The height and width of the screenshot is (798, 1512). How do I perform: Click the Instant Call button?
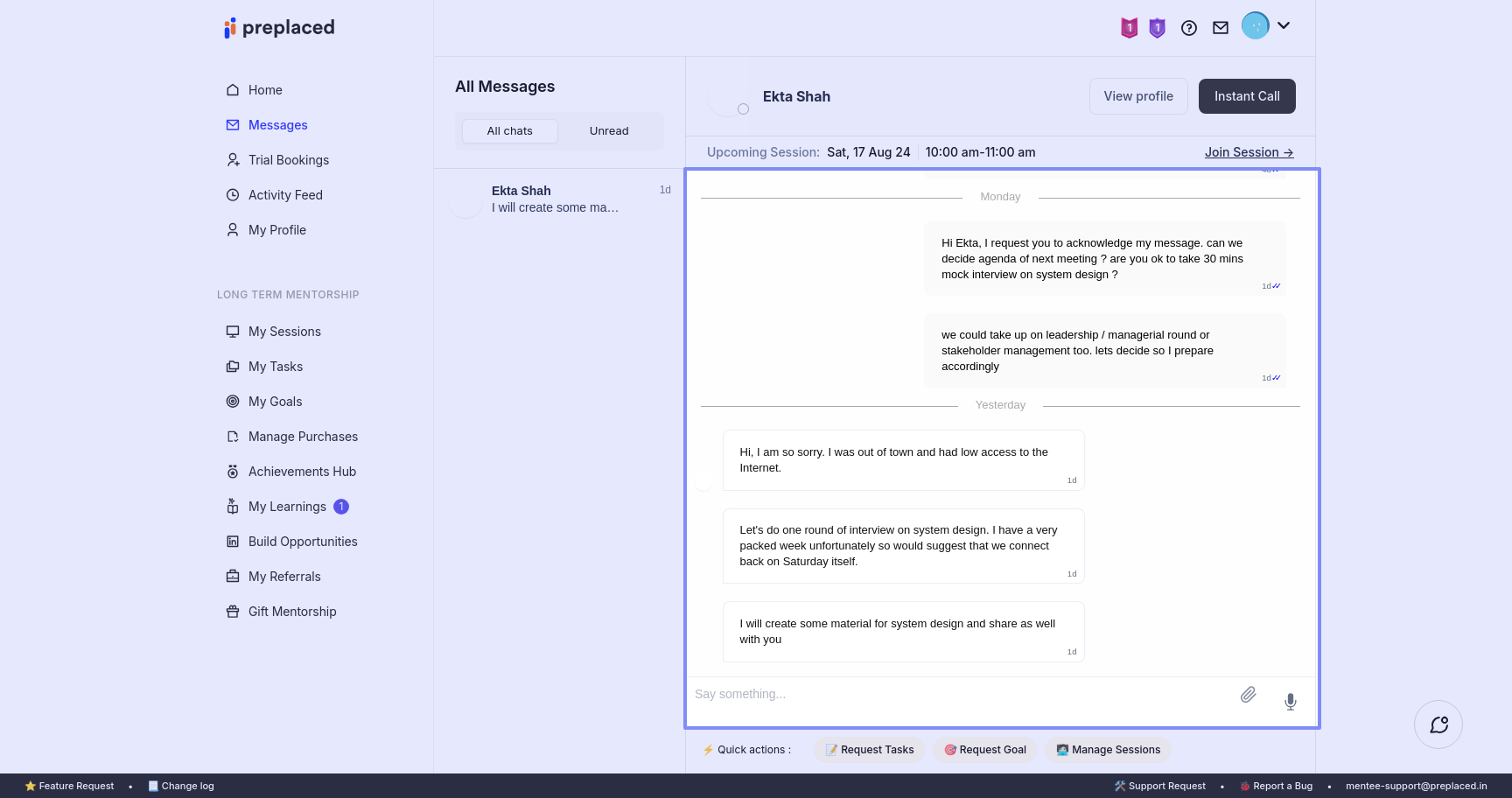click(1246, 96)
